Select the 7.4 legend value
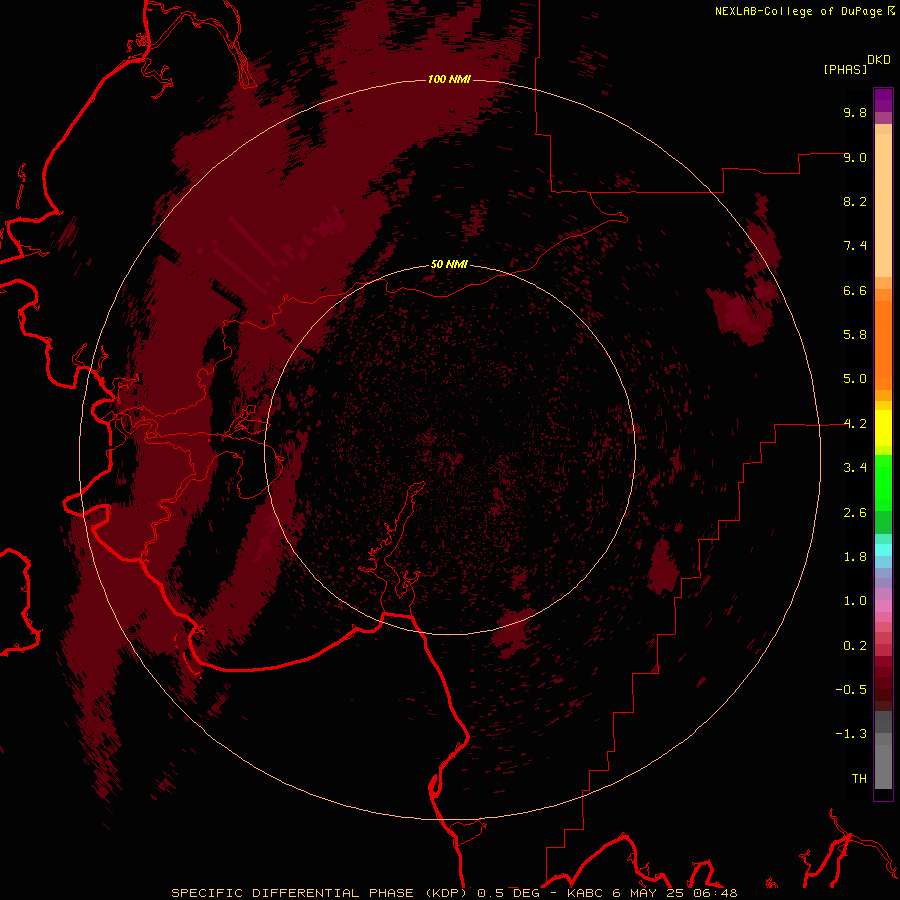This screenshot has width=900, height=900. pos(855,246)
